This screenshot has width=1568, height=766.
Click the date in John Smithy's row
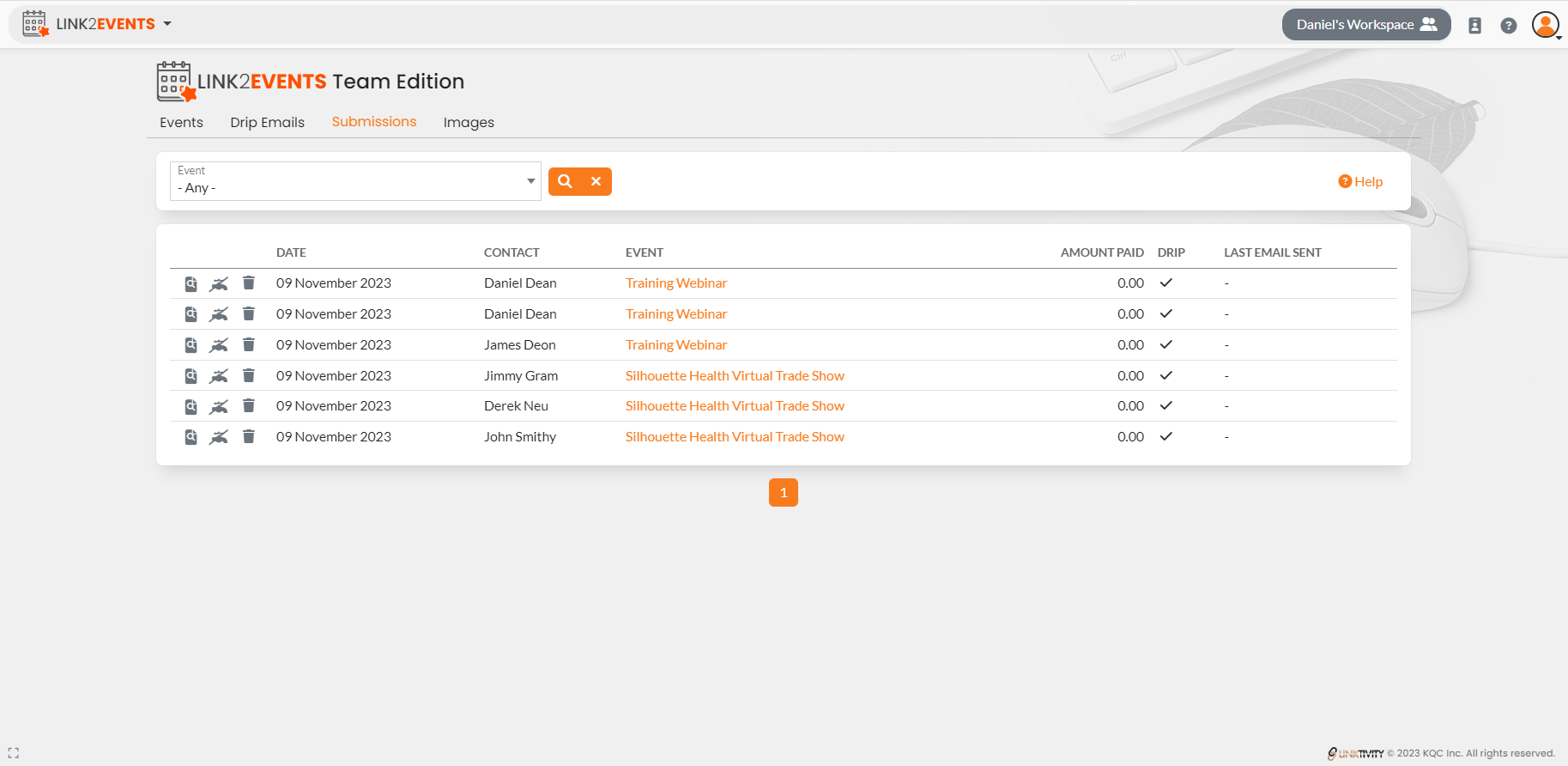334,437
